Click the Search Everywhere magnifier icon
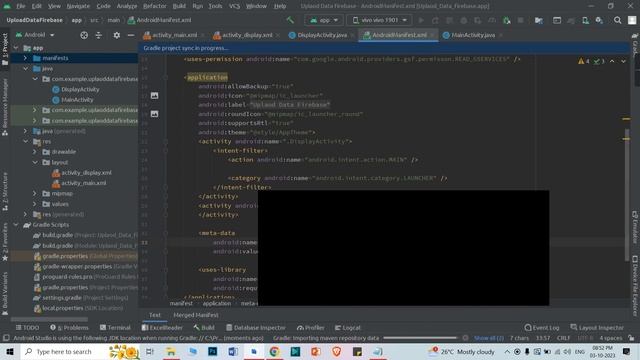 618,20
